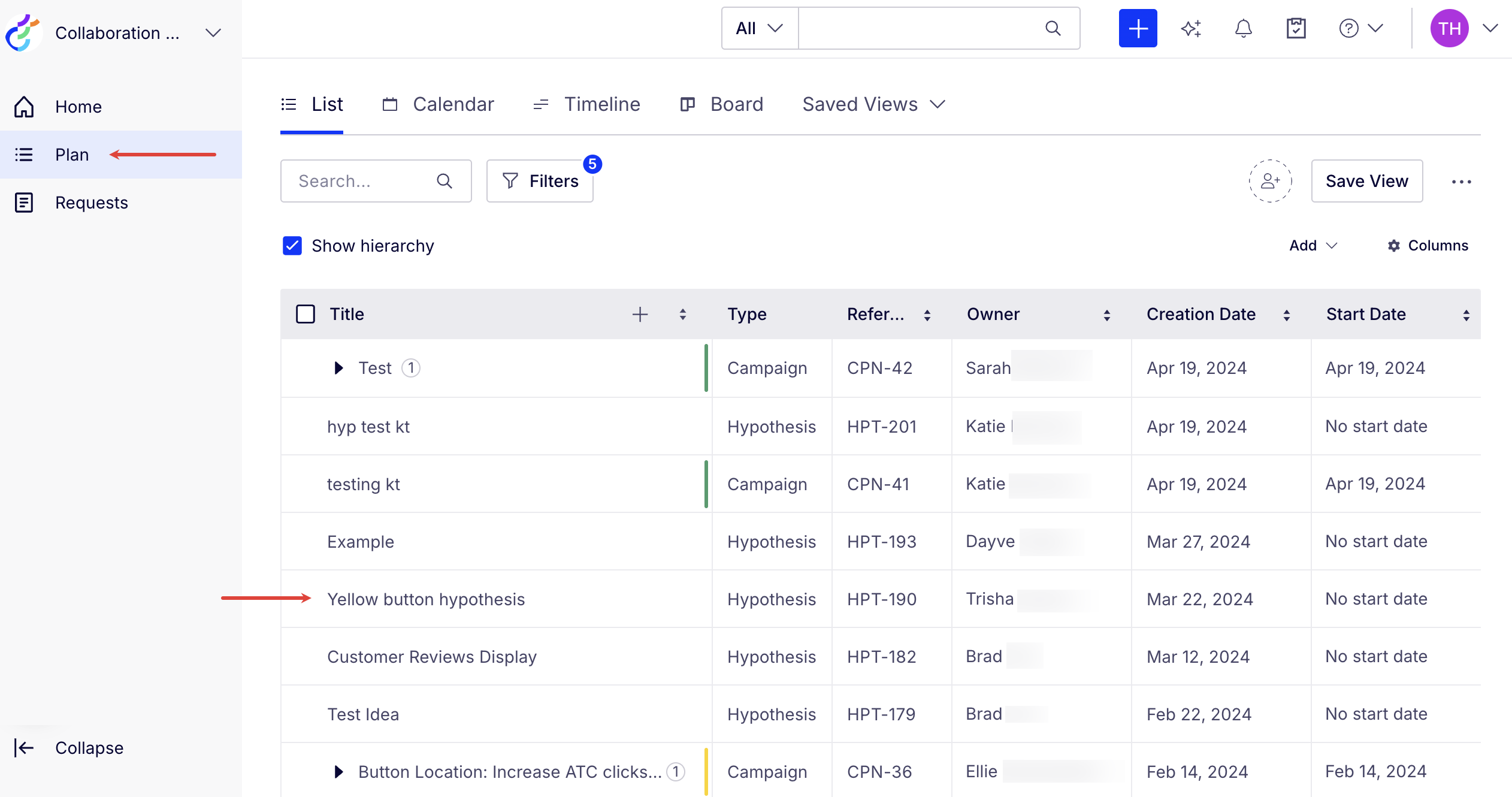Click the add collaborator person icon
Screen dimensions: 1512x797
(1270, 181)
